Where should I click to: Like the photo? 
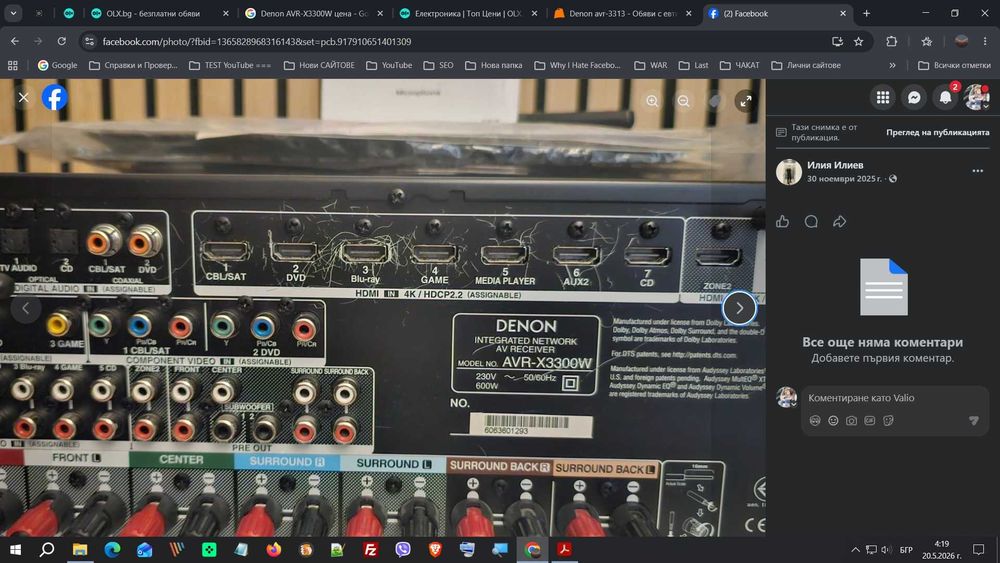pos(783,221)
